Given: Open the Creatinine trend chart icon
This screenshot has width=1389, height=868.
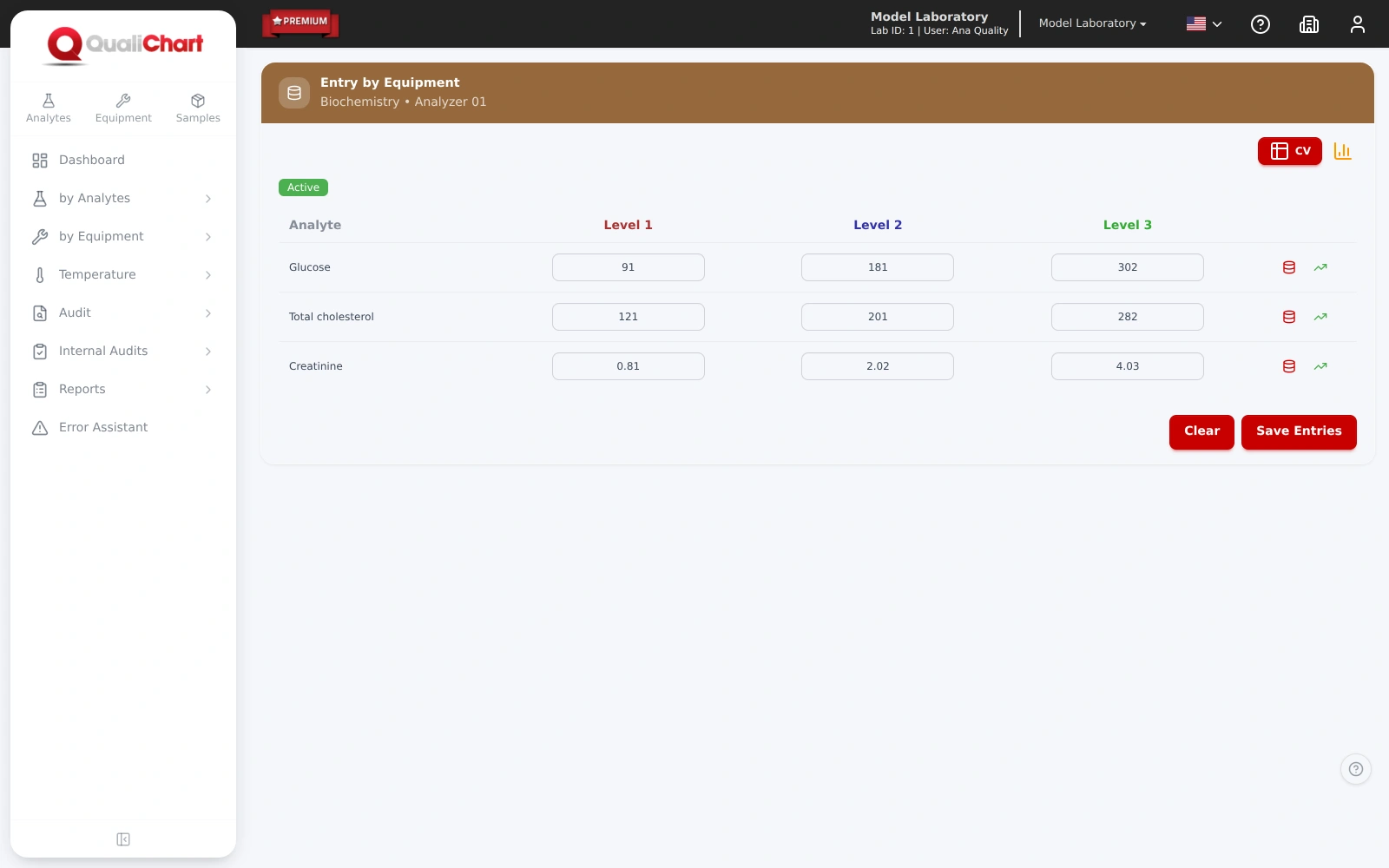Looking at the screenshot, I should tap(1320, 366).
